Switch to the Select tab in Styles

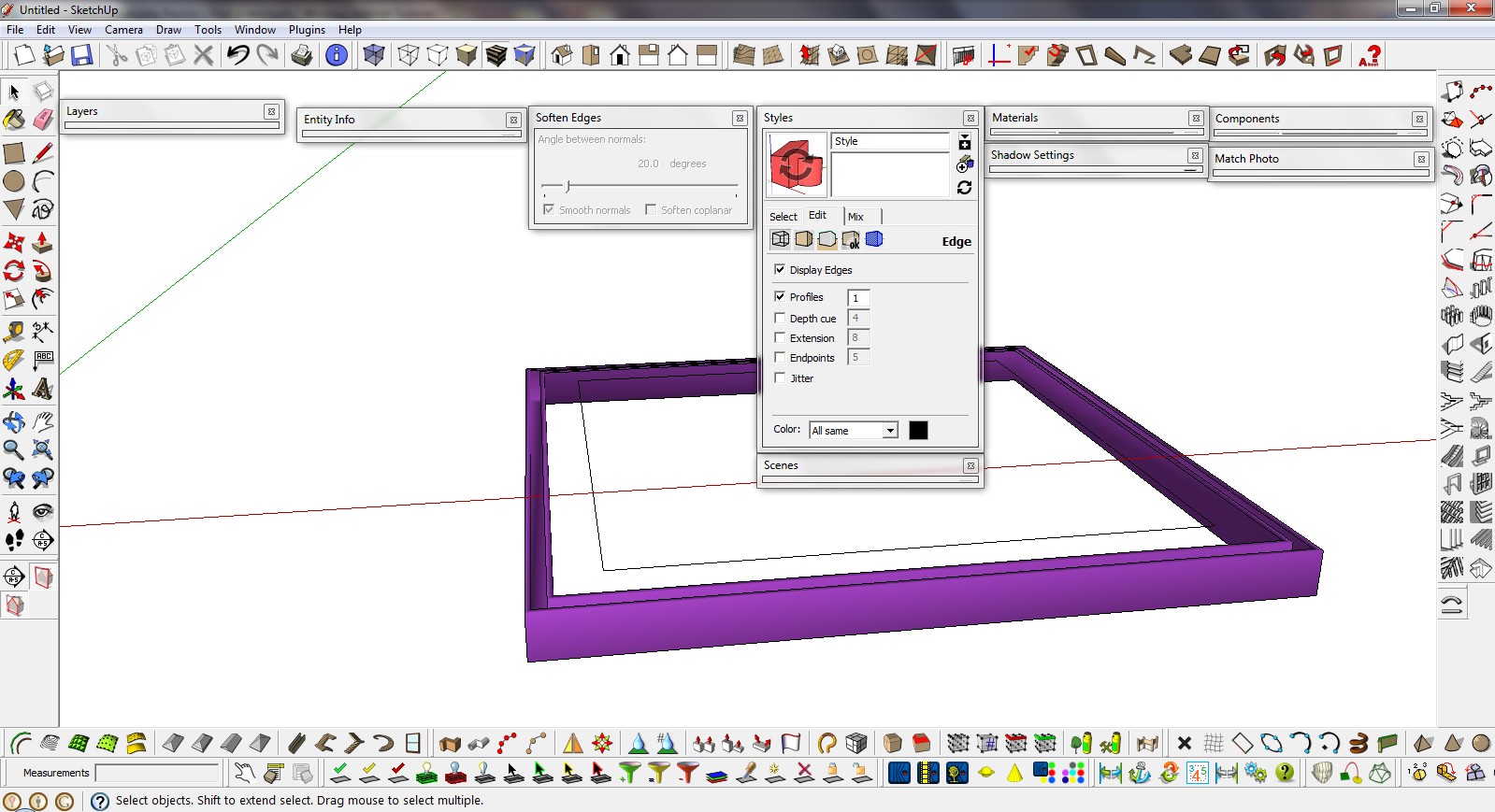pos(783,217)
